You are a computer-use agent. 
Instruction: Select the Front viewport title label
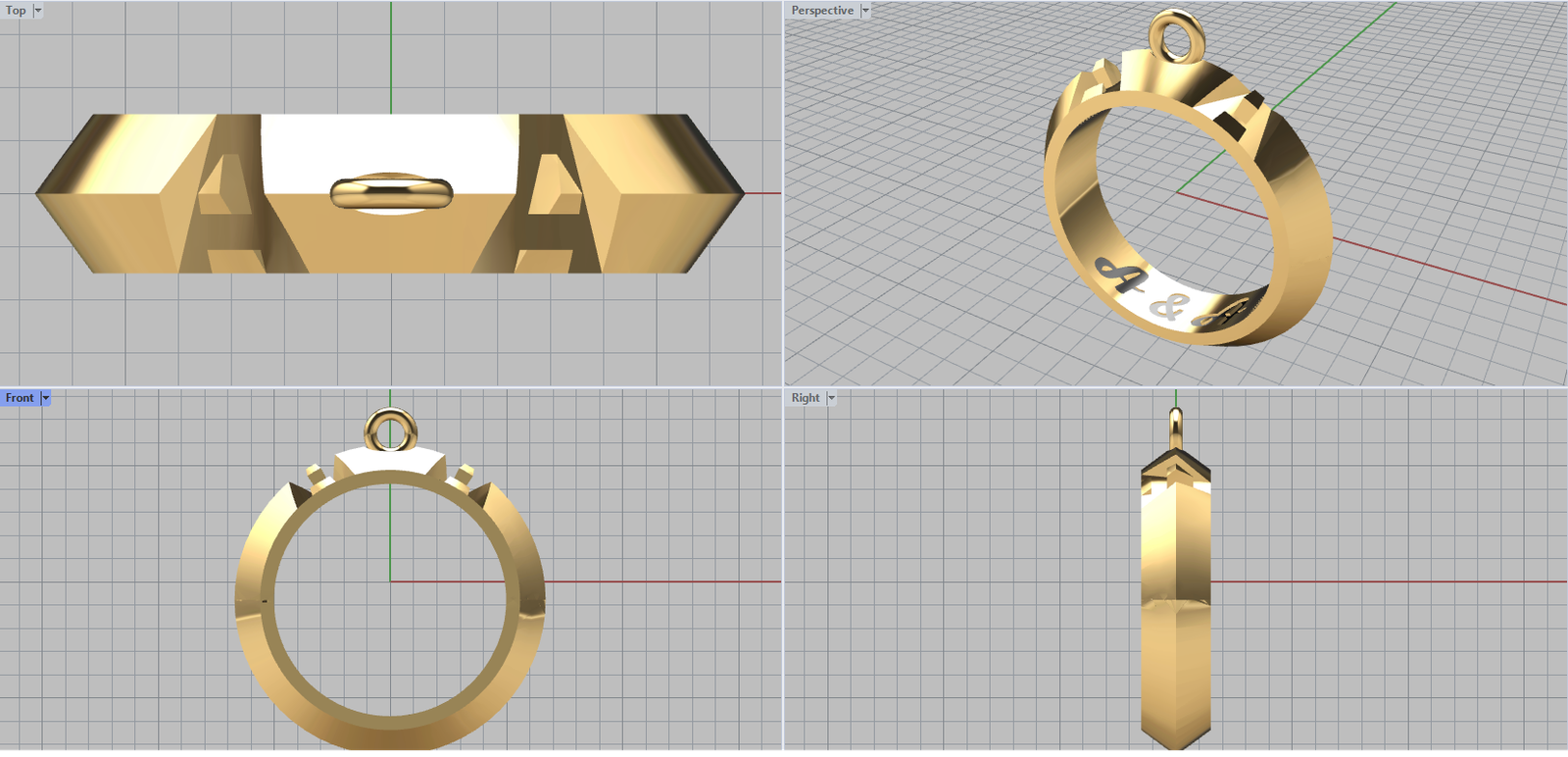(20, 398)
